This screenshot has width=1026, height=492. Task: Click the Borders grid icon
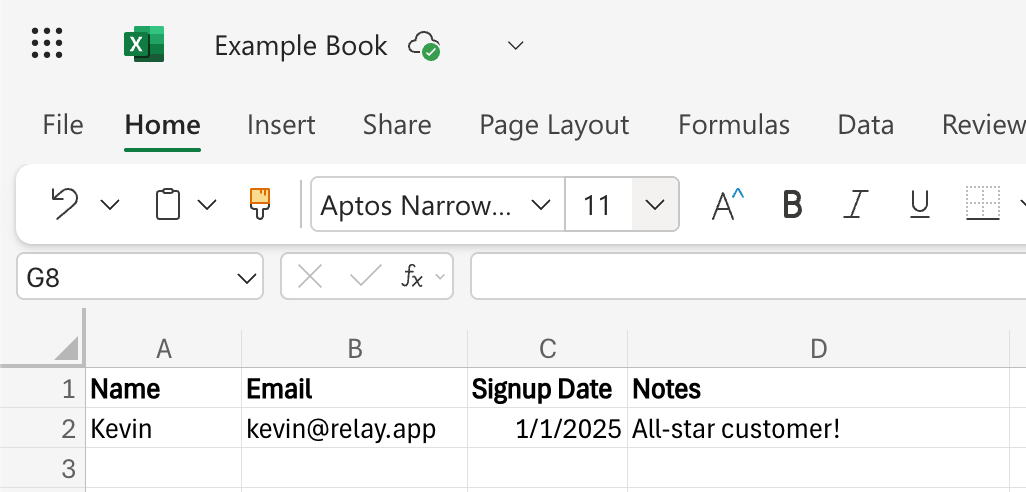pyautogui.click(x=982, y=204)
